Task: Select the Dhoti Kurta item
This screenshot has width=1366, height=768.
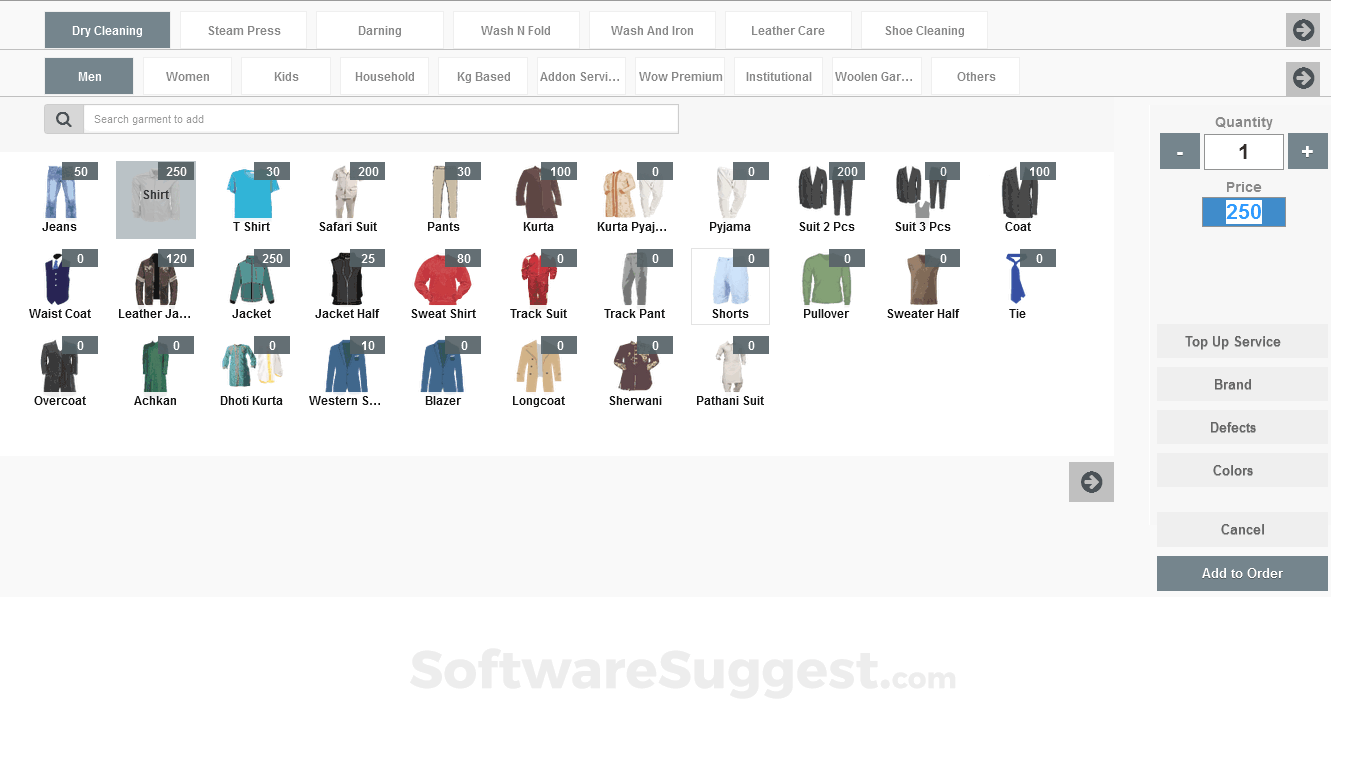Action: click(x=251, y=369)
